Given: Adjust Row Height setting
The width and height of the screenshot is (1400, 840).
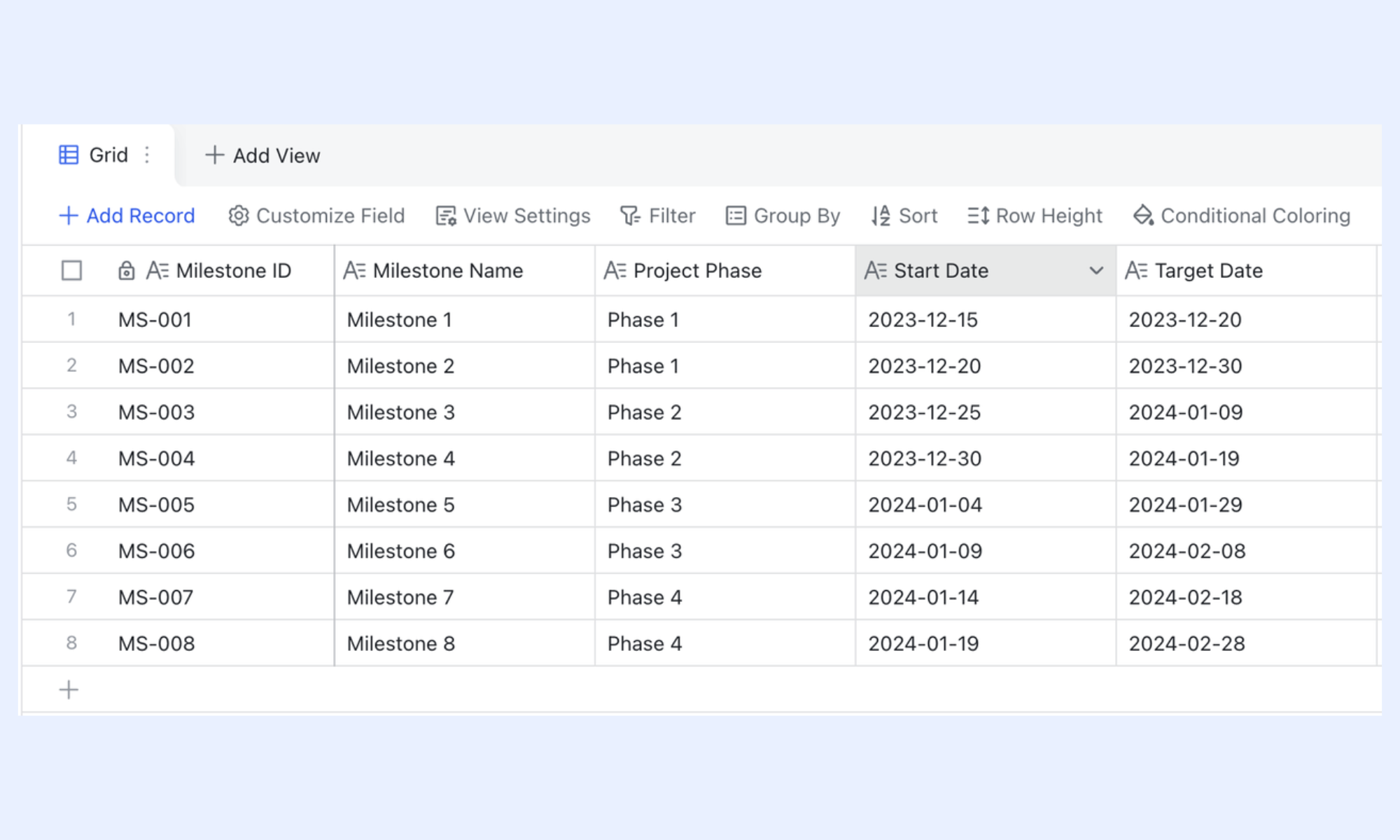Looking at the screenshot, I should [x=1035, y=216].
